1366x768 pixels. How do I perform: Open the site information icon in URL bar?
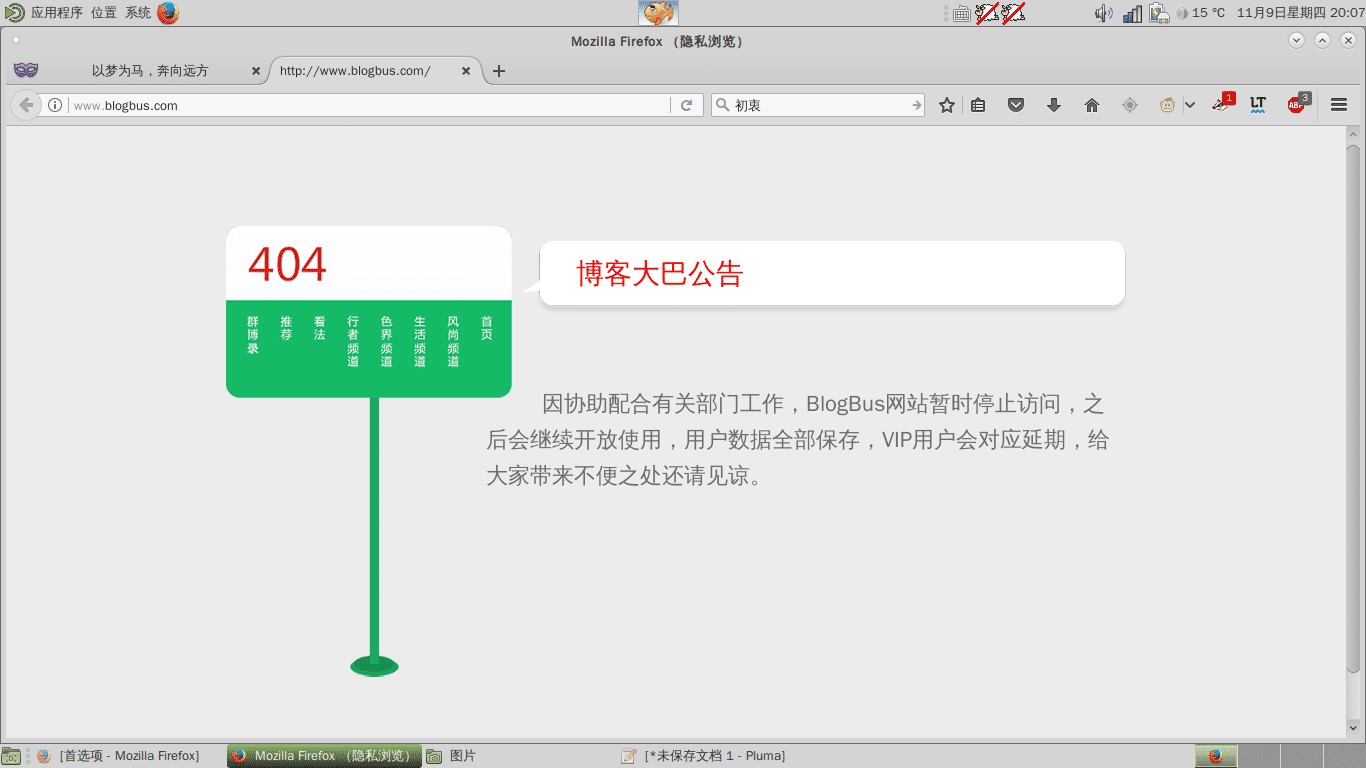coord(55,105)
